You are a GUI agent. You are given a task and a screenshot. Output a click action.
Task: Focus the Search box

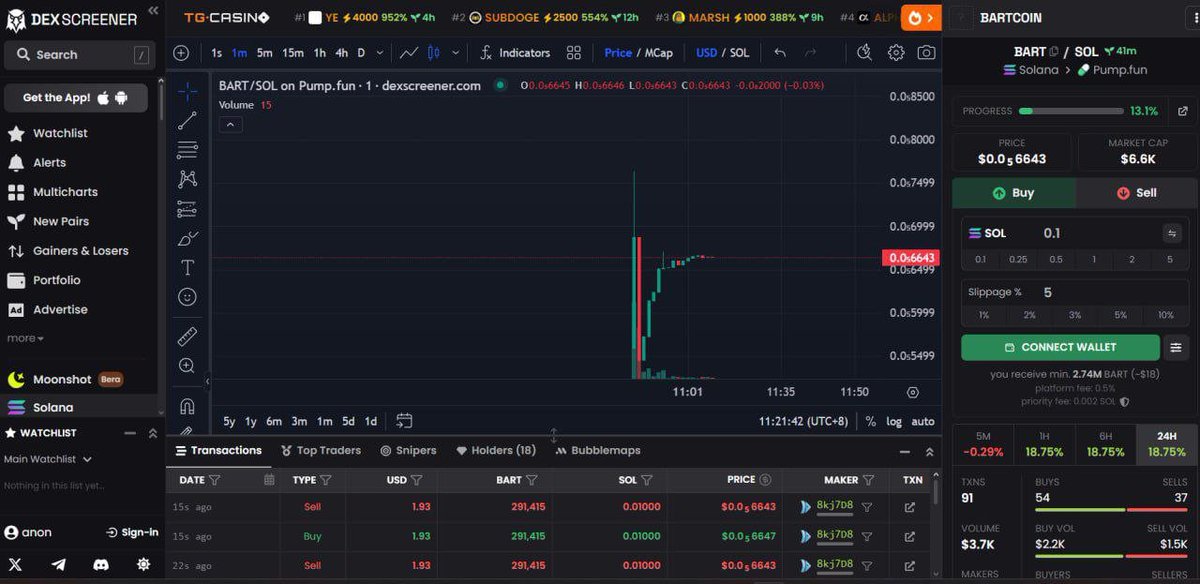click(79, 55)
